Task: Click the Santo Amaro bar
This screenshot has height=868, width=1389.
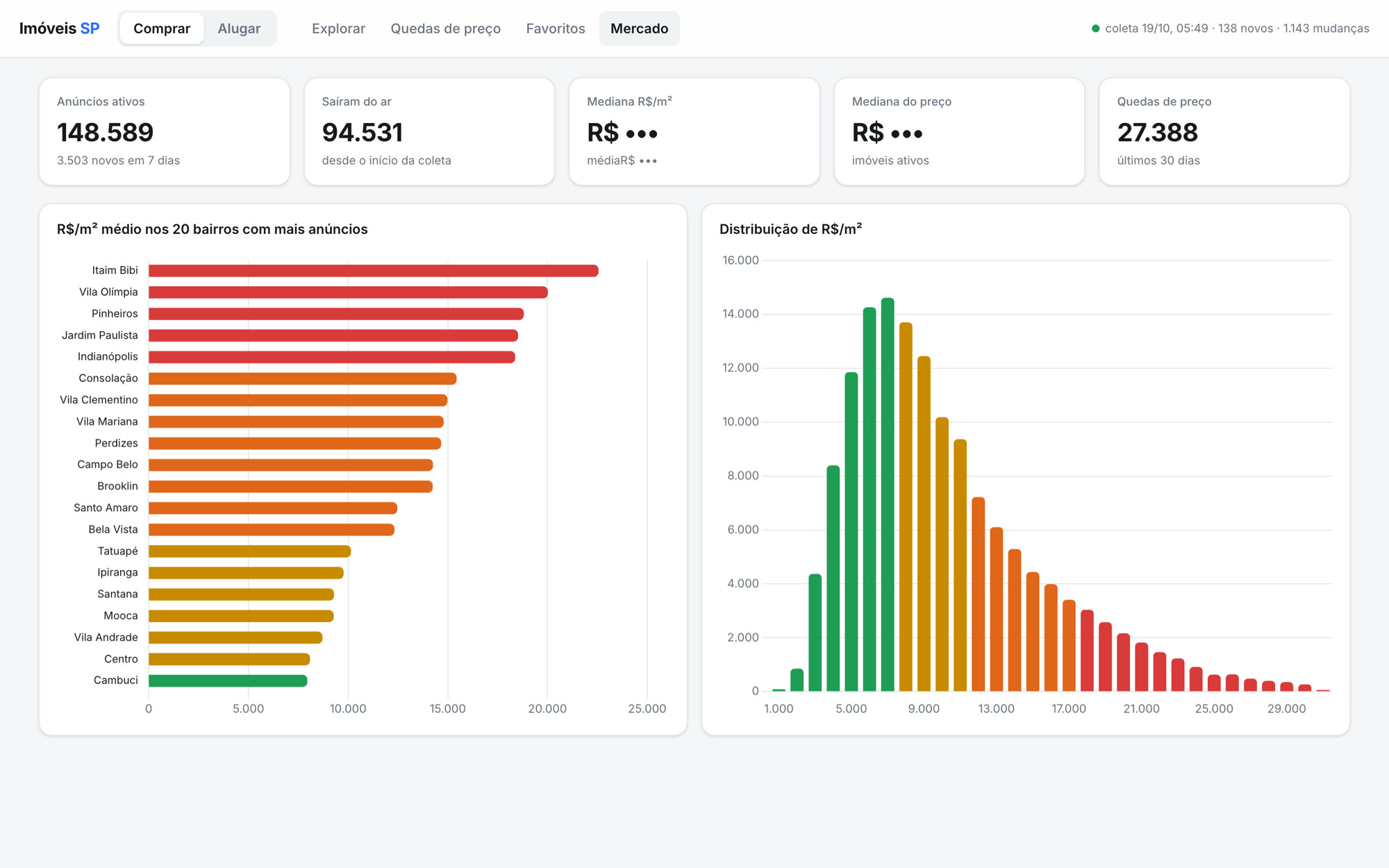Action: pyautogui.click(x=273, y=508)
